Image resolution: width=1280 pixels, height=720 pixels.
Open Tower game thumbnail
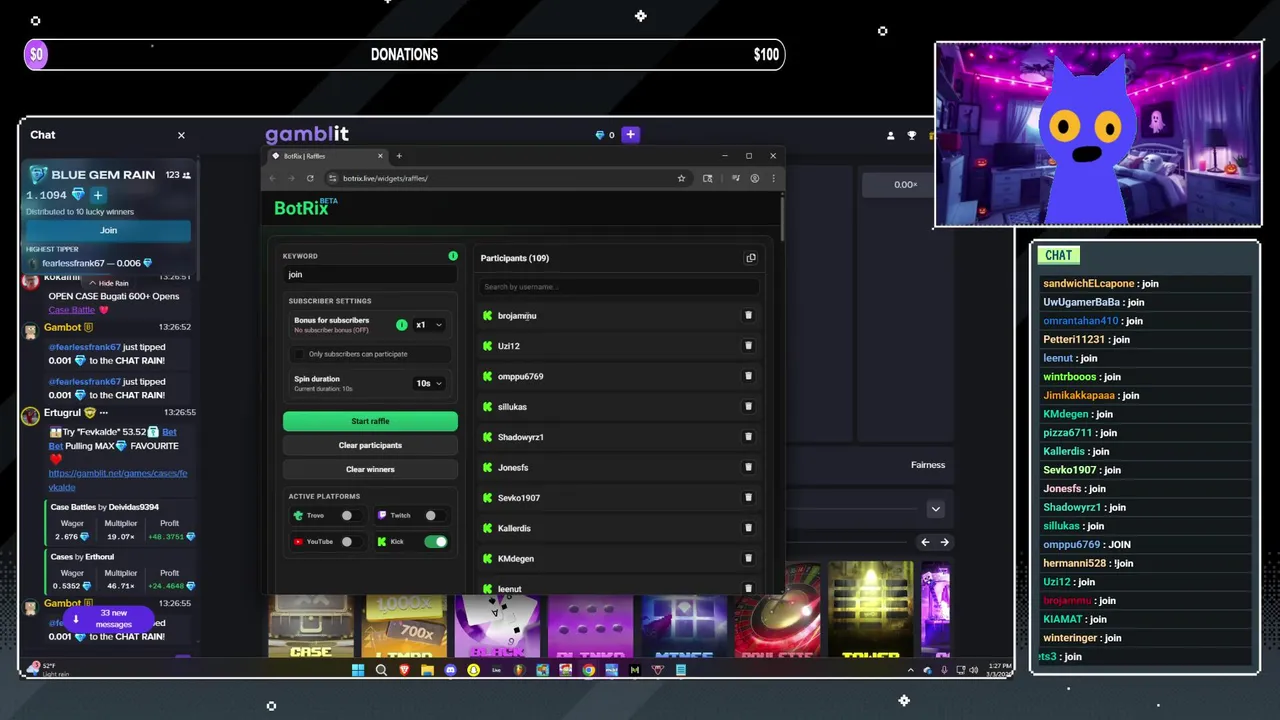point(871,610)
